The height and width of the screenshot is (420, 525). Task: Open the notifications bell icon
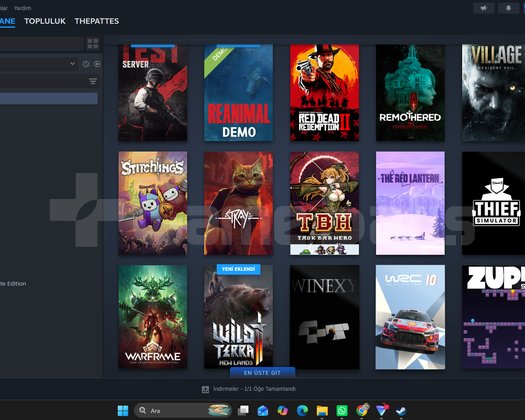508,8
